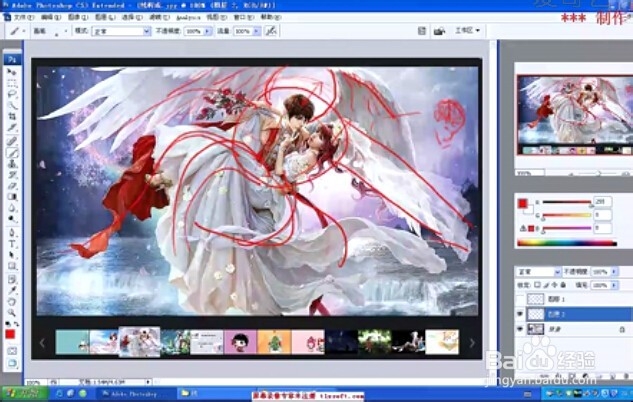Screen dimensions: 633x402
Task: Open brush 不透明度 opacity slider arrow
Action: (x=207, y=31)
